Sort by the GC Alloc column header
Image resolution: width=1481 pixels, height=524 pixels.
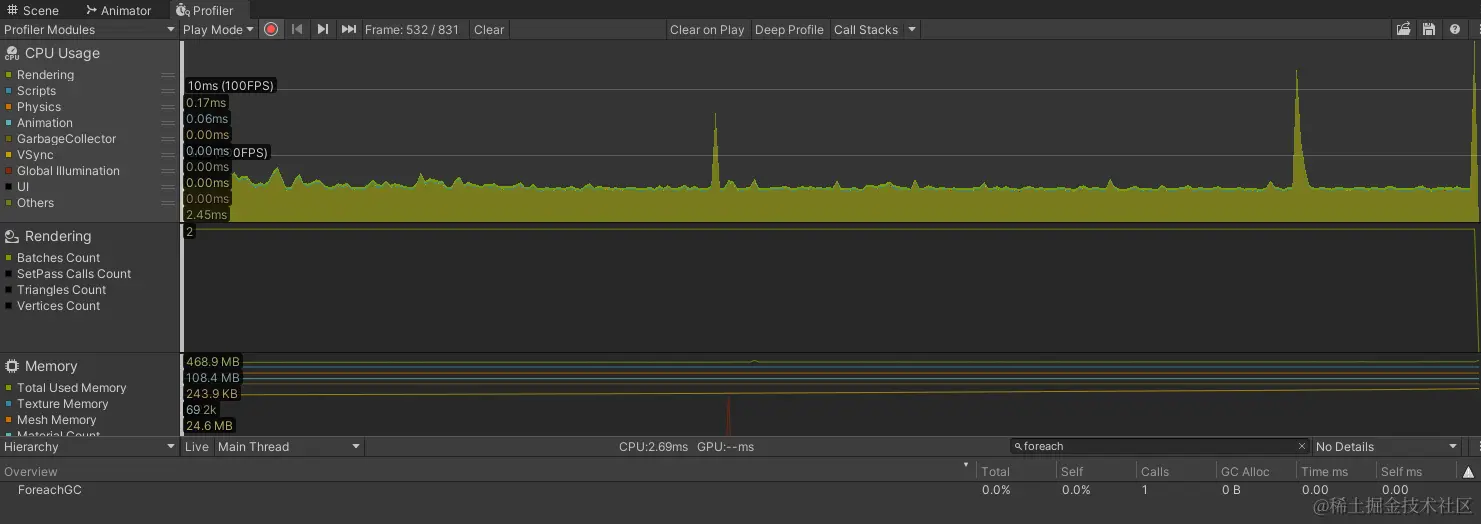[x=1256, y=472]
